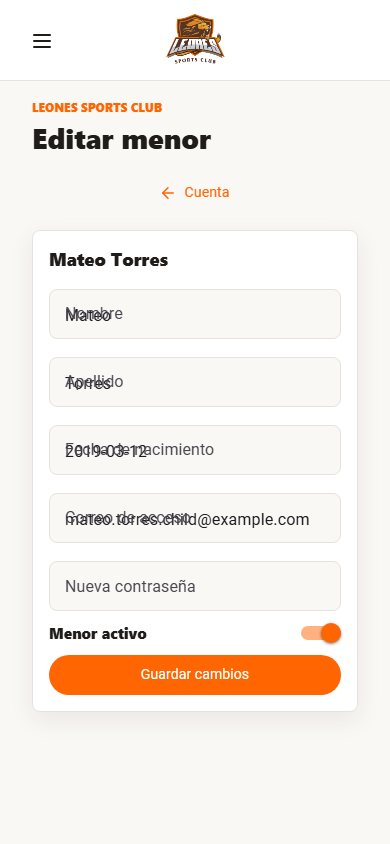Click the Leones Sports Club logo
390x844 pixels.
click(x=195, y=40)
